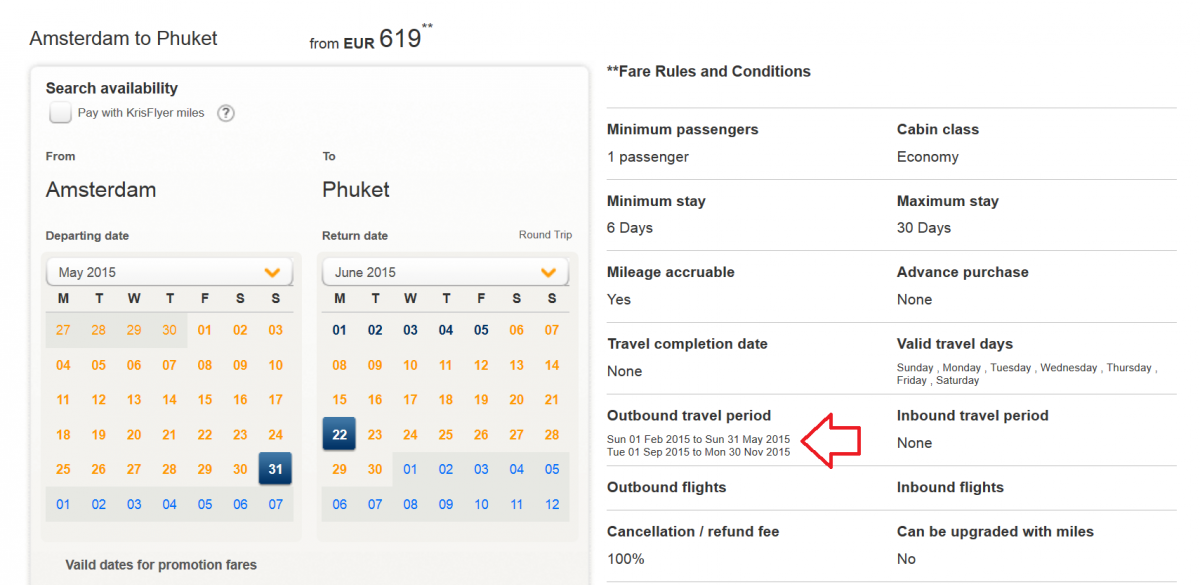This screenshot has height=585, width=1200.
Task: Select May 31 as the departing date
Action: [275, 469]
